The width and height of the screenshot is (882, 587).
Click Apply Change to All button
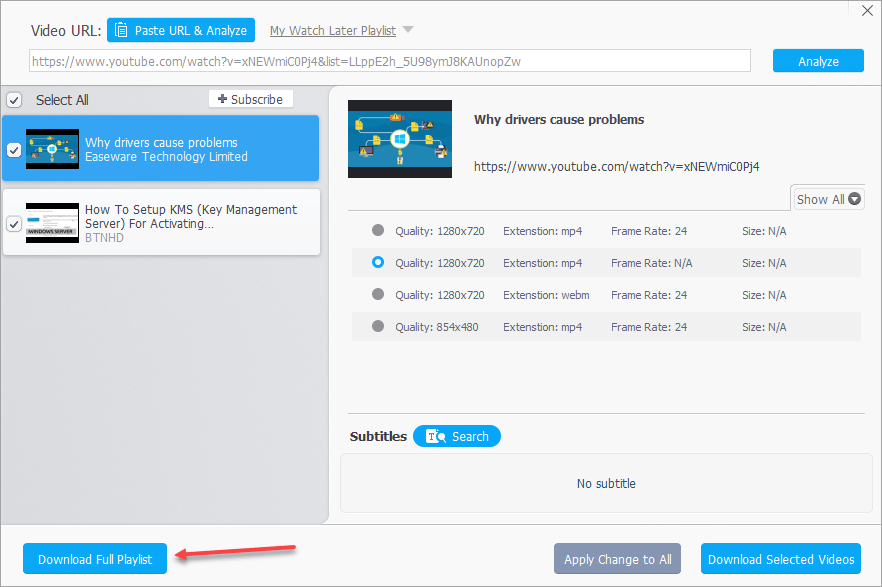pyautogui.click(x=617, y=559)
